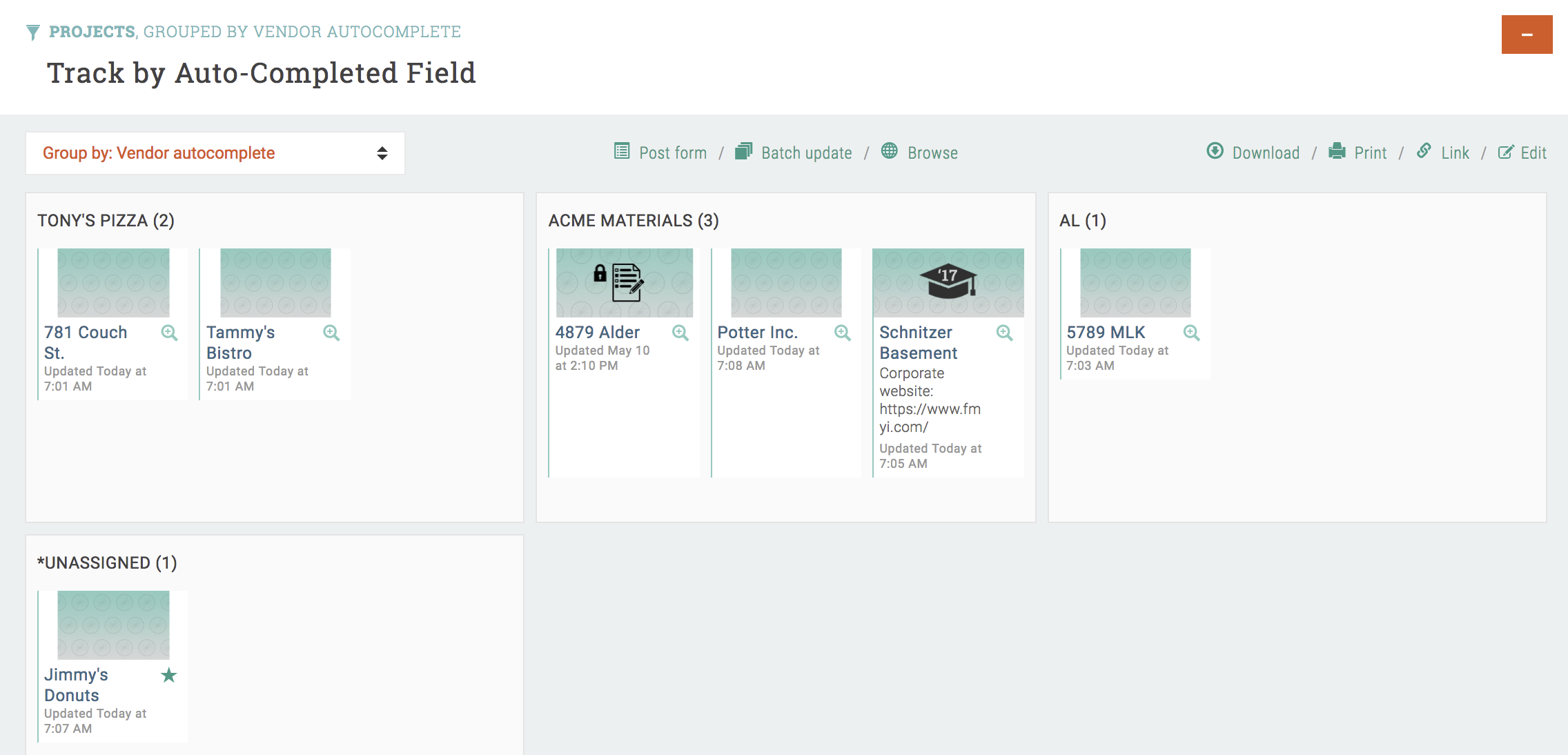Click the Post form link
Image resolution: width=1568 pixels, height=755 pixels.
point(672,153)
